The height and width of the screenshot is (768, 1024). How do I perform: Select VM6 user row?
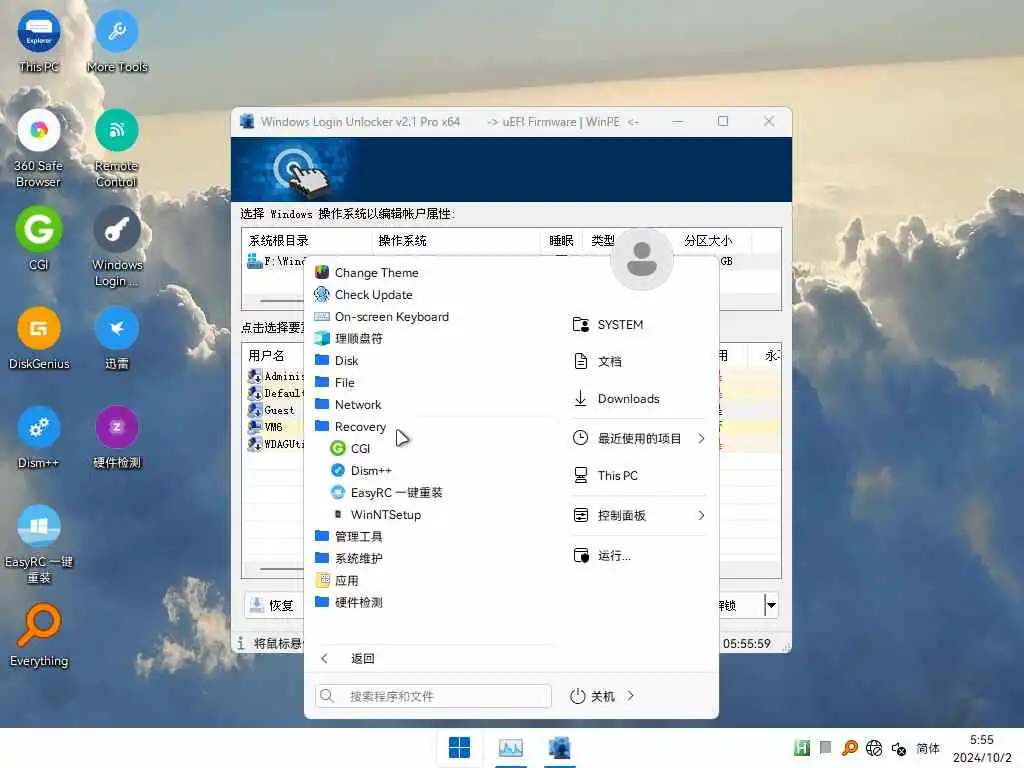point(276,427)
